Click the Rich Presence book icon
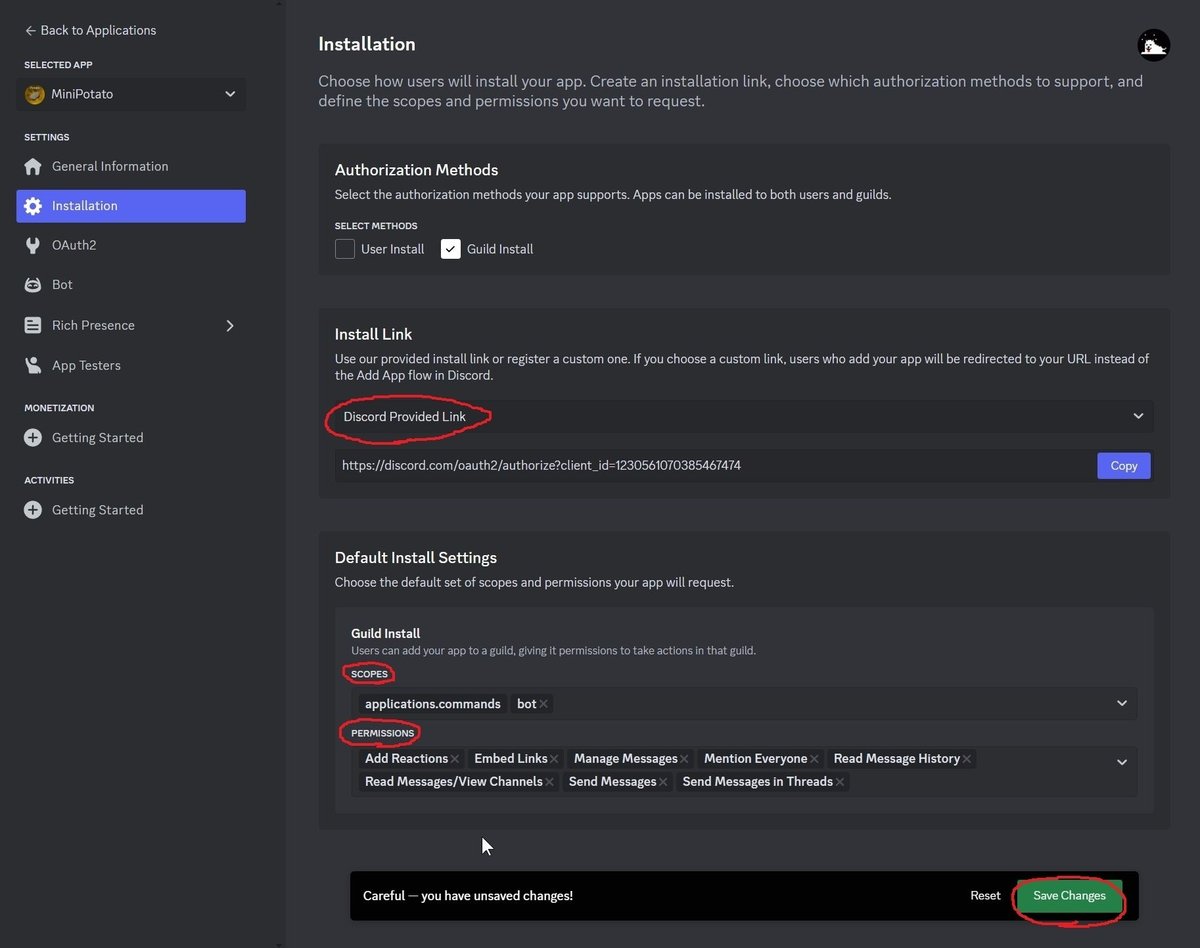 point(34,325)
